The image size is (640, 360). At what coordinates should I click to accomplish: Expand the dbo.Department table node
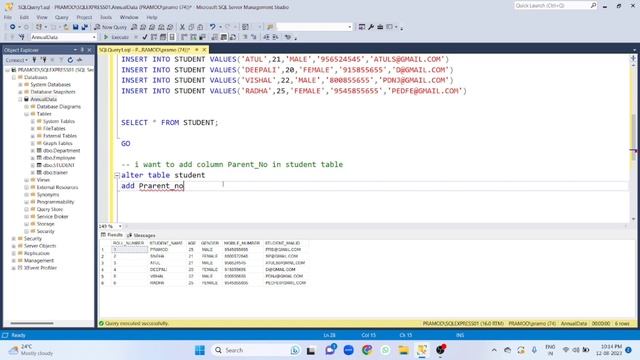(x=33, y=151)
